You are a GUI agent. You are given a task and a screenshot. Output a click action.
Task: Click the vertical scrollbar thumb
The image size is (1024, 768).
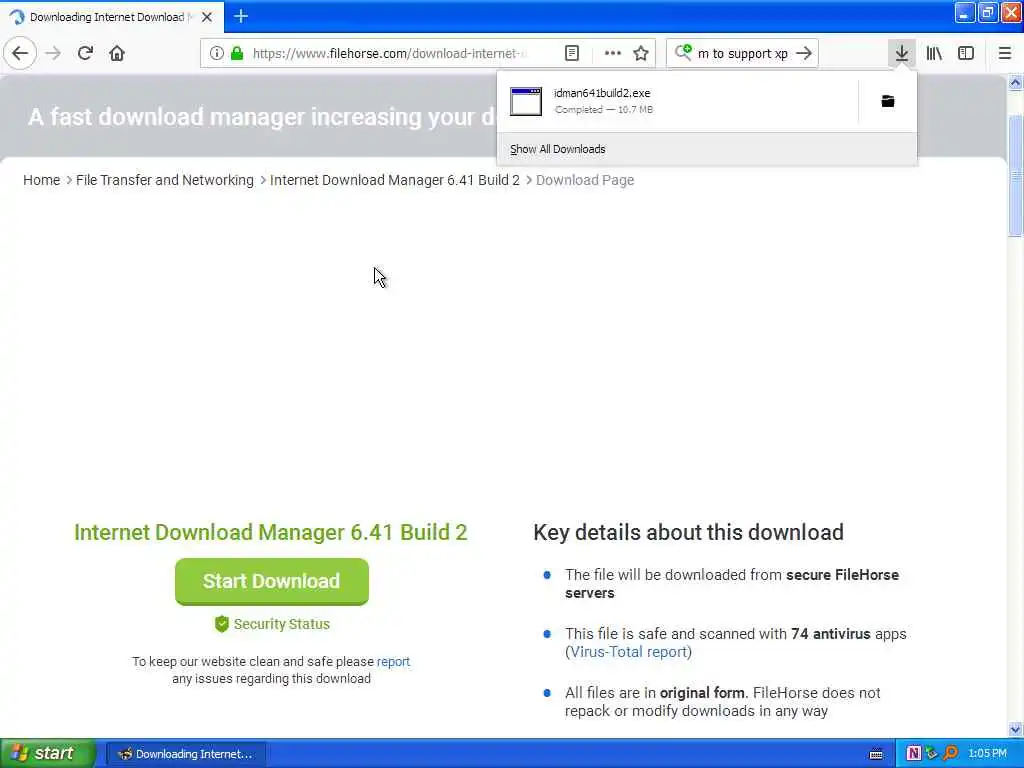pos(1016,175)
